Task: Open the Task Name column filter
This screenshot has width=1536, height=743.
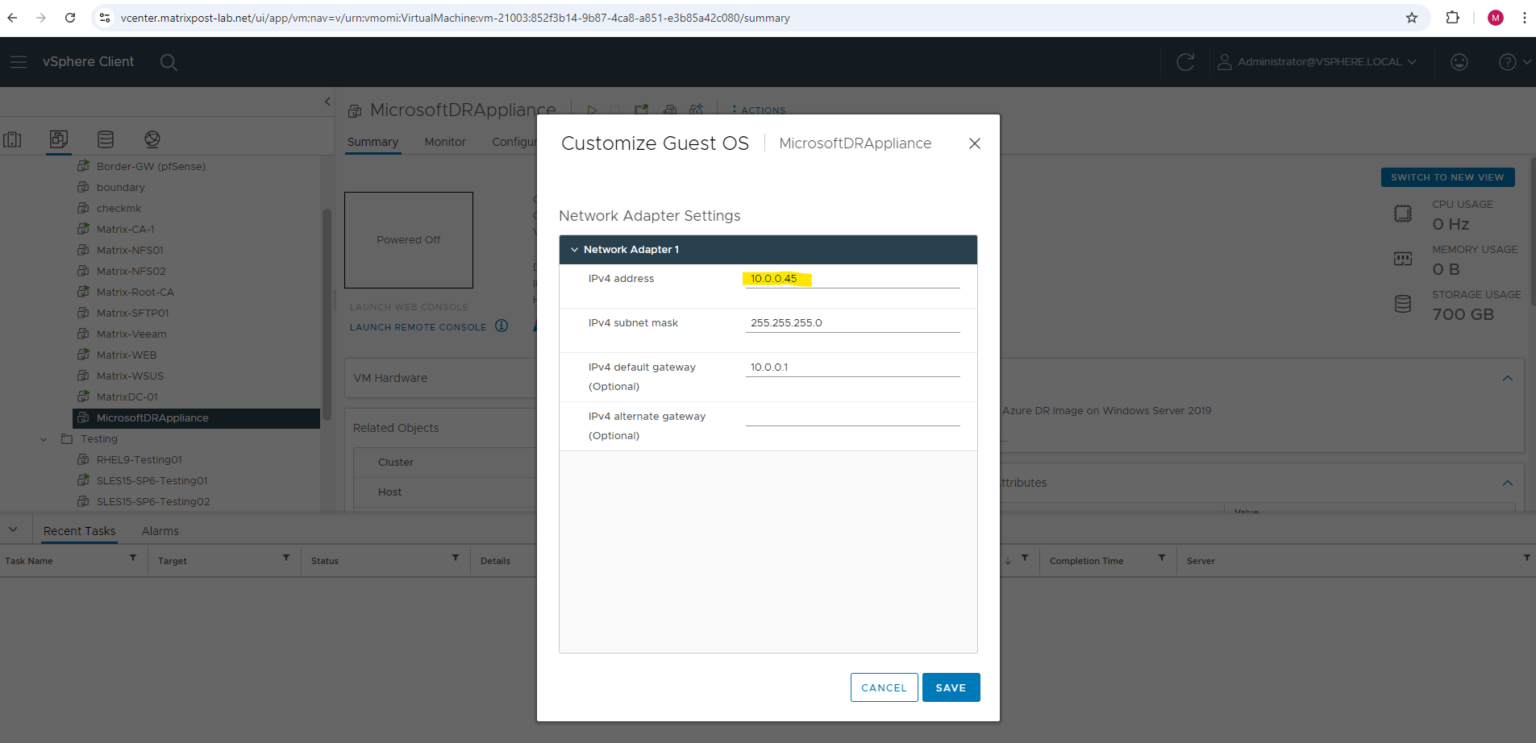Action: click(x=131, y=560)
